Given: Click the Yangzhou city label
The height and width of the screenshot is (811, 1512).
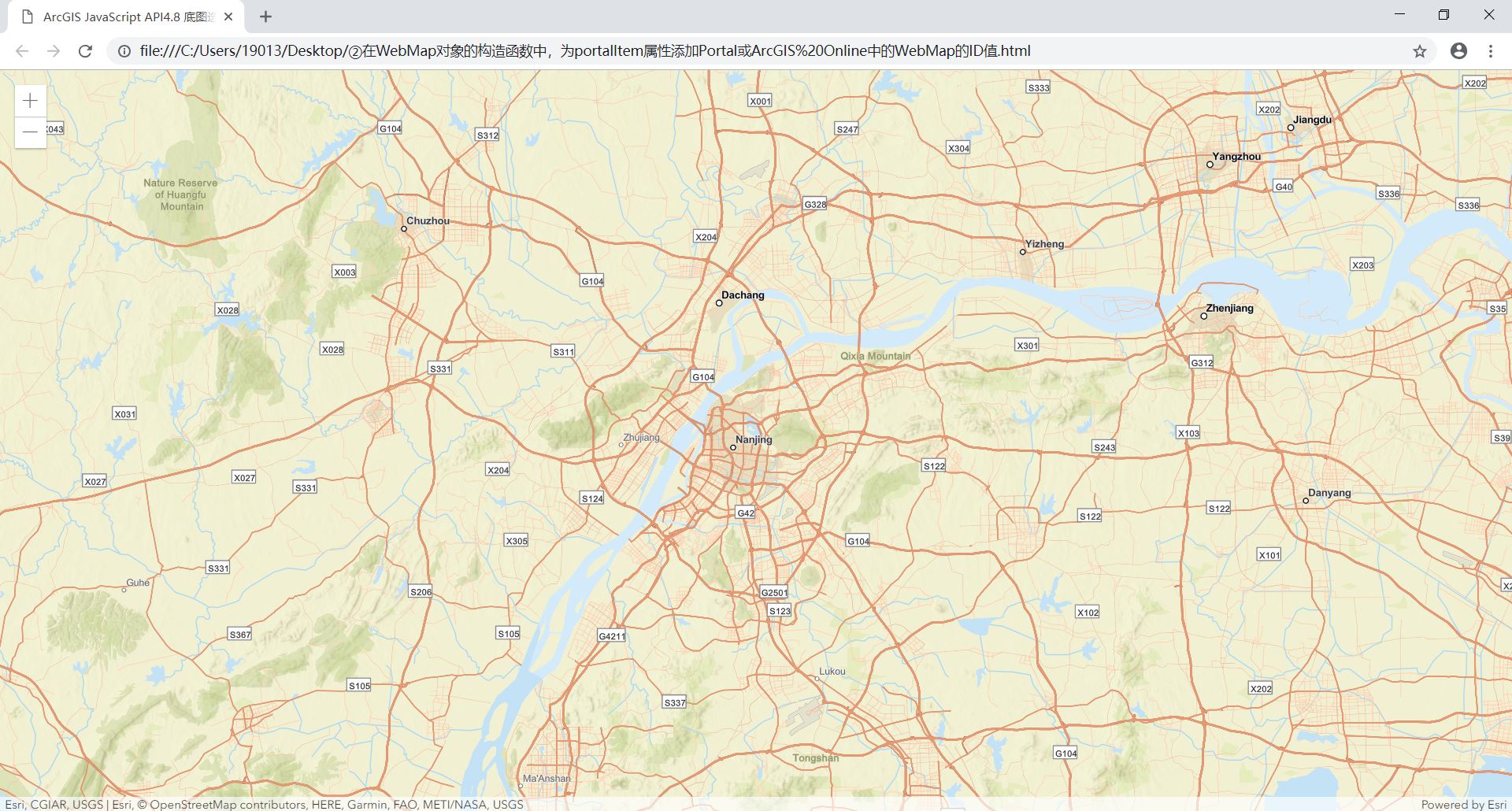Looking at the screenshot, I should pyautogui.click(x=1236, y=157).
